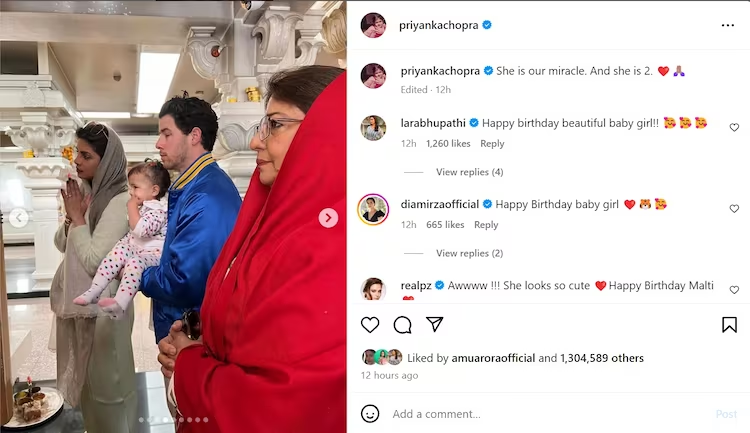Share post via paper plane icon

434,324
